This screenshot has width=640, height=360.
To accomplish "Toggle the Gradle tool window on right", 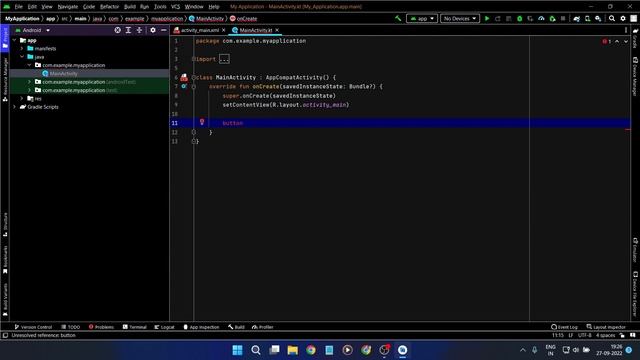I will point(635,38).
